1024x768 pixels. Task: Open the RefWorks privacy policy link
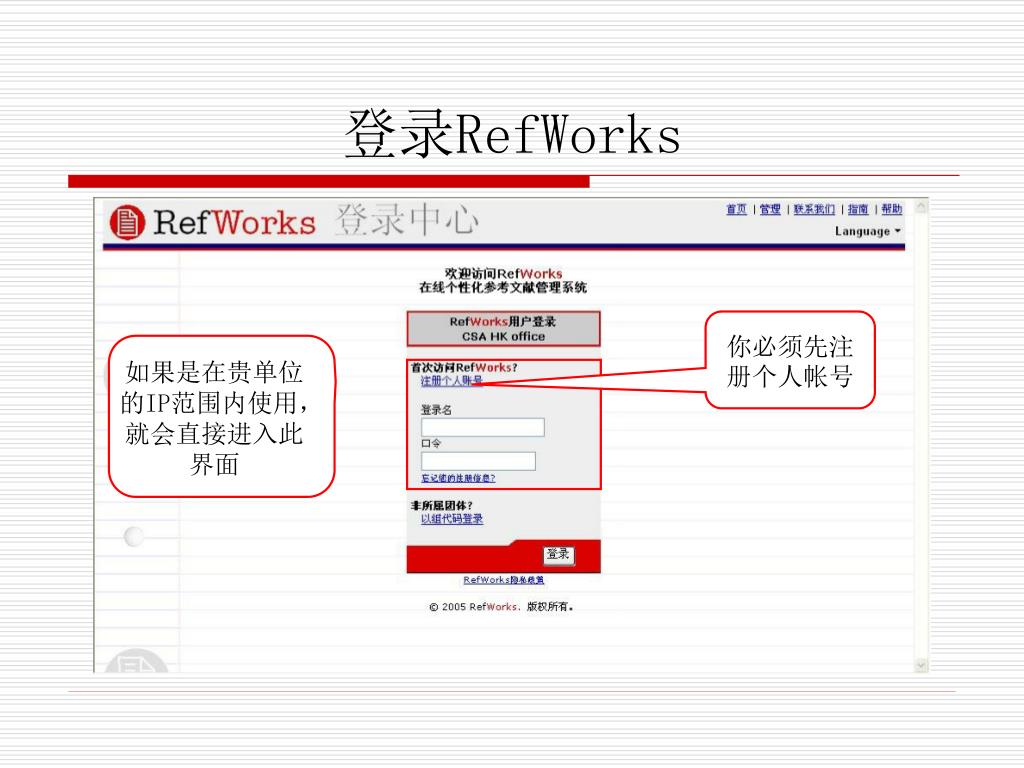tap(504, 580)
